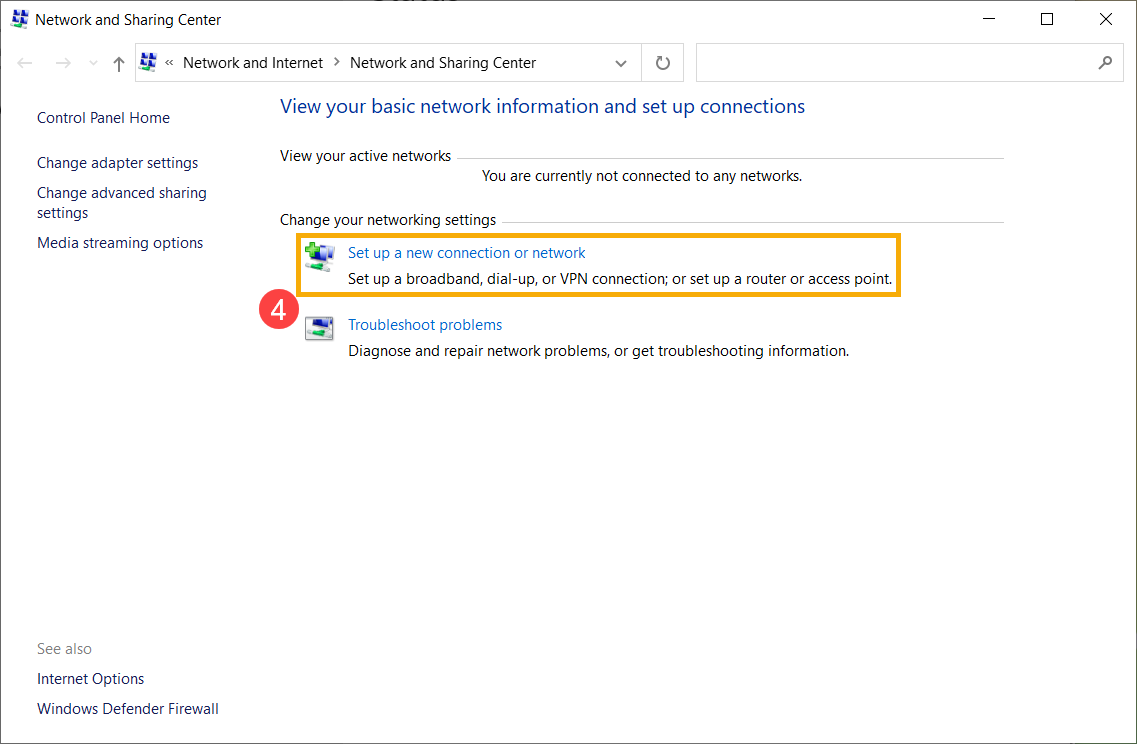1137x744 pixels.
Task: Expand the breadcrumb arrow after Network and Internet
Action: [x=337, y=63]
